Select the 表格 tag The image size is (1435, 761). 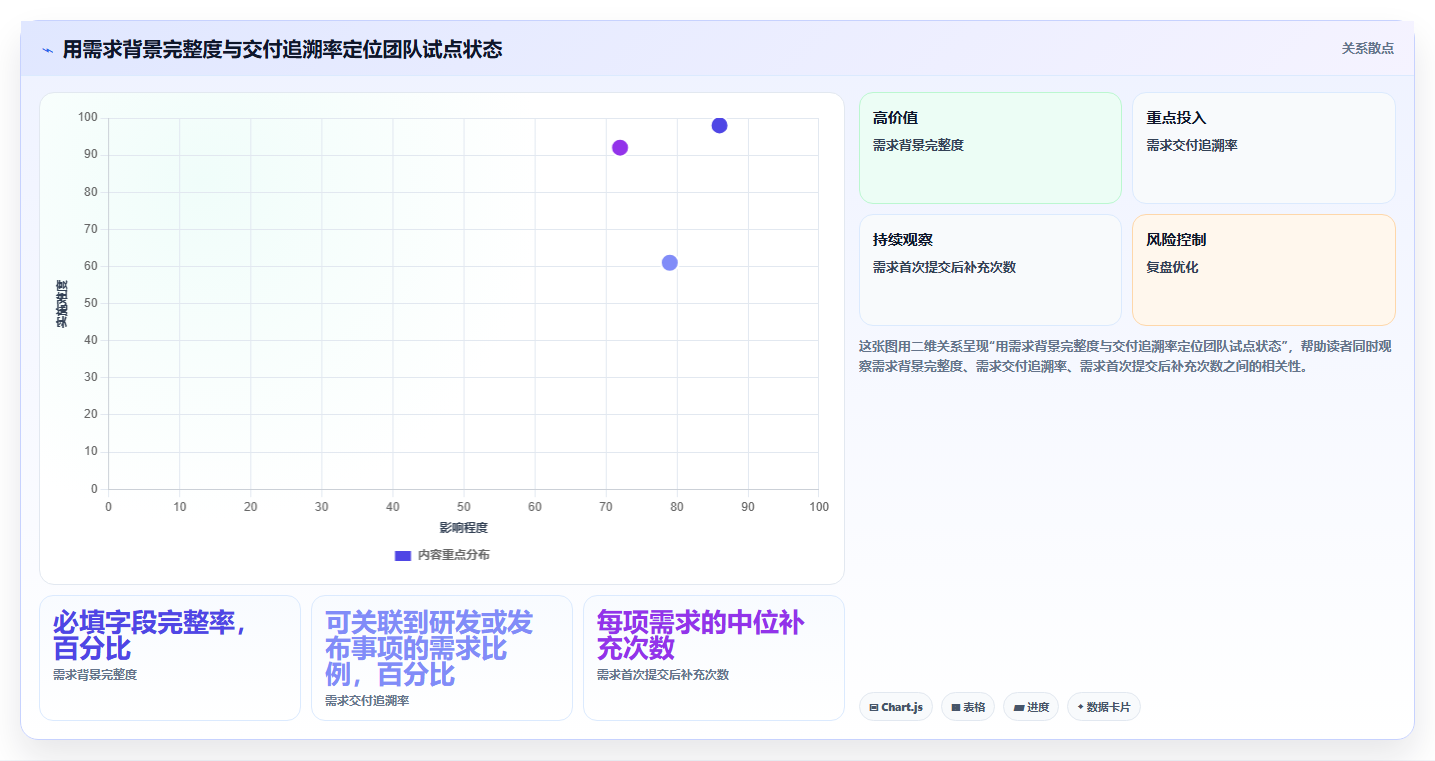[968, 707]
